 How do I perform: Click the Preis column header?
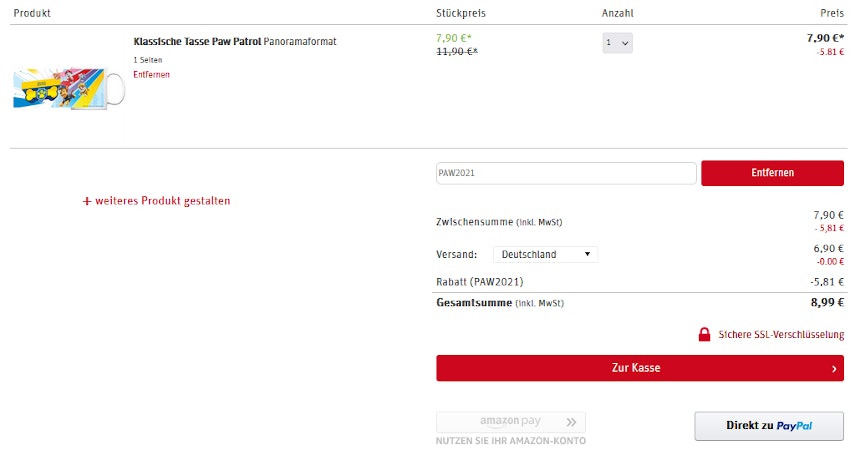coord(832,13)
